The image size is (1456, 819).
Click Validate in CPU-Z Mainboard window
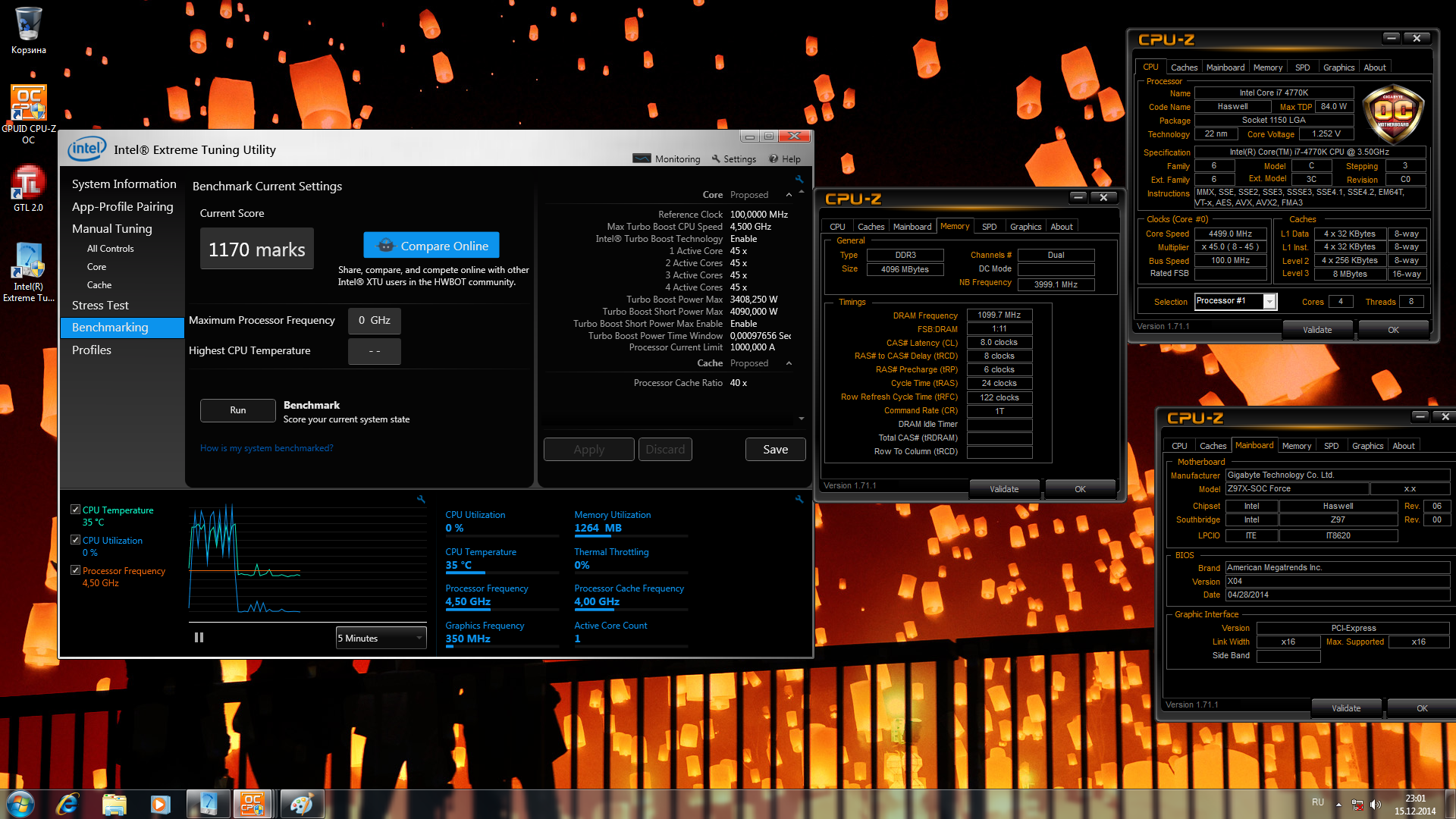click(x=1346, y=708)
